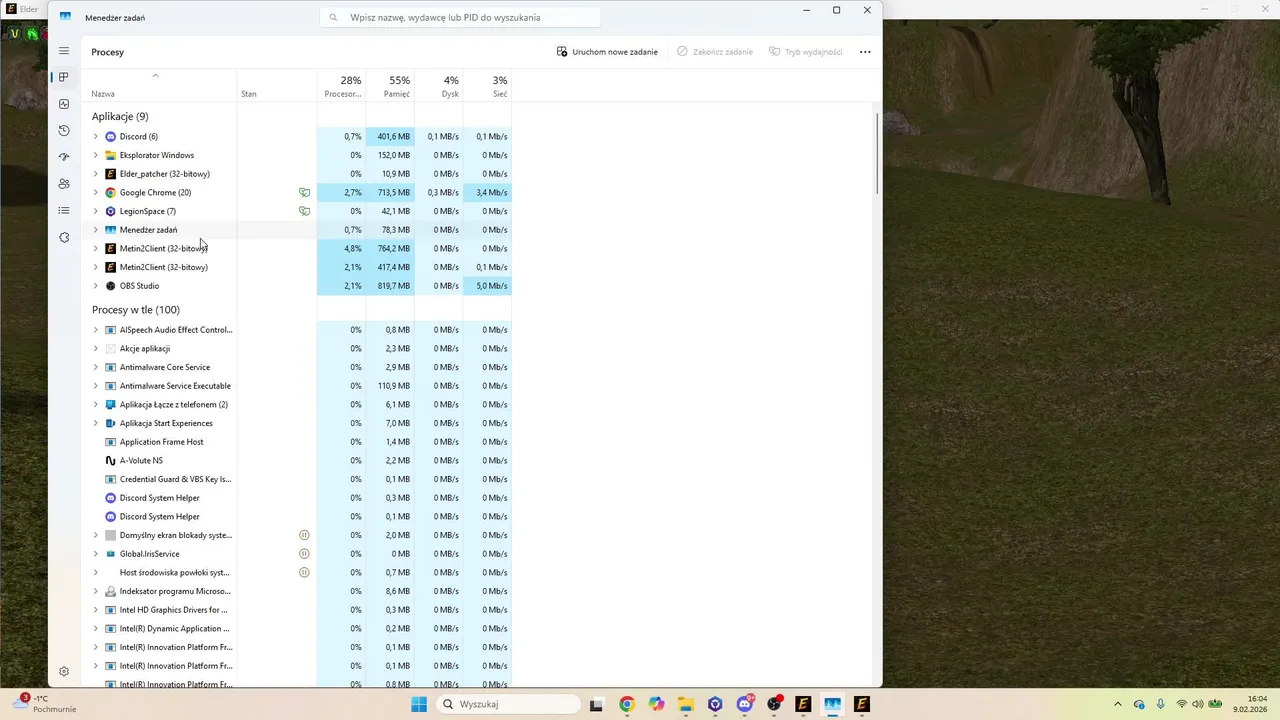Viewport: 1280px width, 720px height.
Task: Open the Details list page in sidebar
Action: tap(64, 210)
